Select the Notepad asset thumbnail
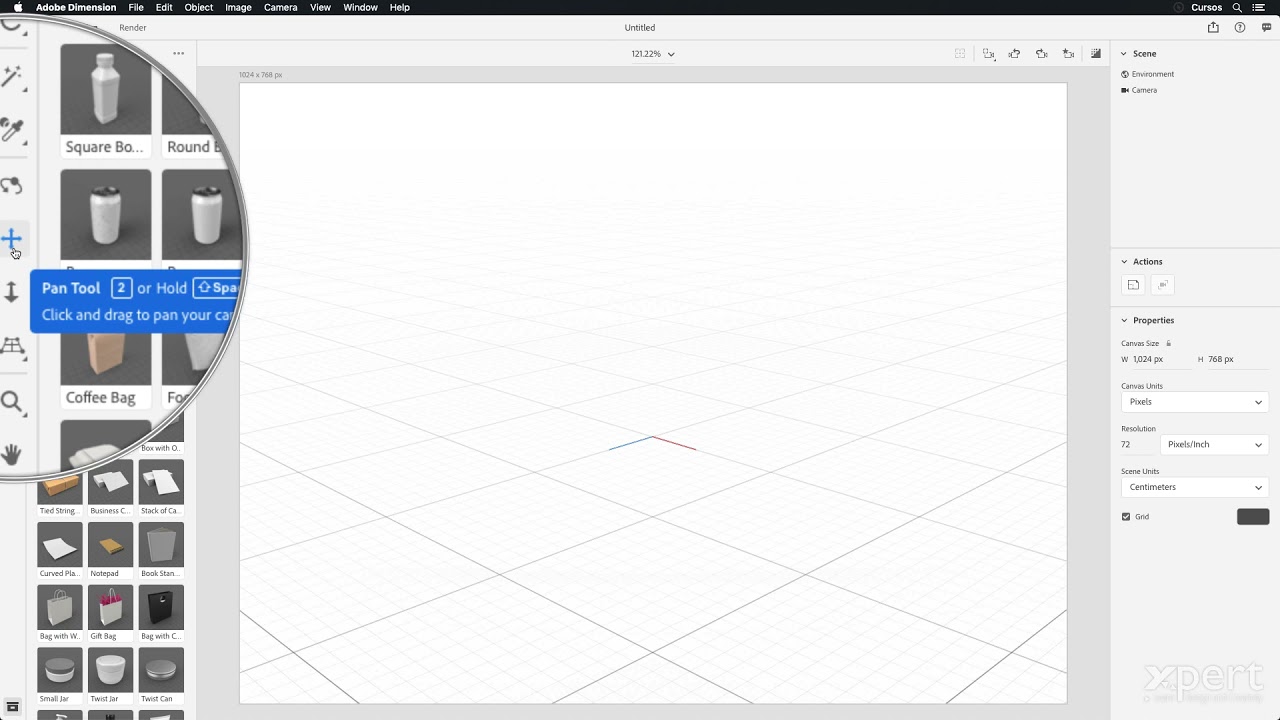Image resolution: width=1280 pixels, height=720 pixels. pos(111,545)
